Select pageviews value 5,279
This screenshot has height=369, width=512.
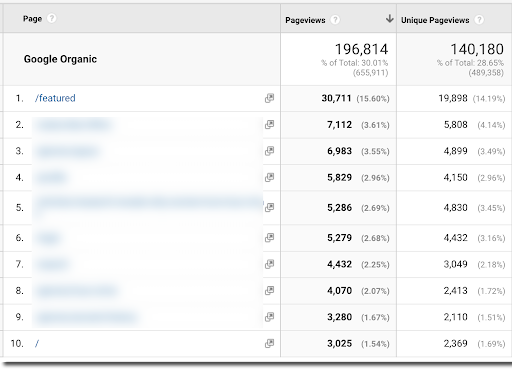coord(339,238)
